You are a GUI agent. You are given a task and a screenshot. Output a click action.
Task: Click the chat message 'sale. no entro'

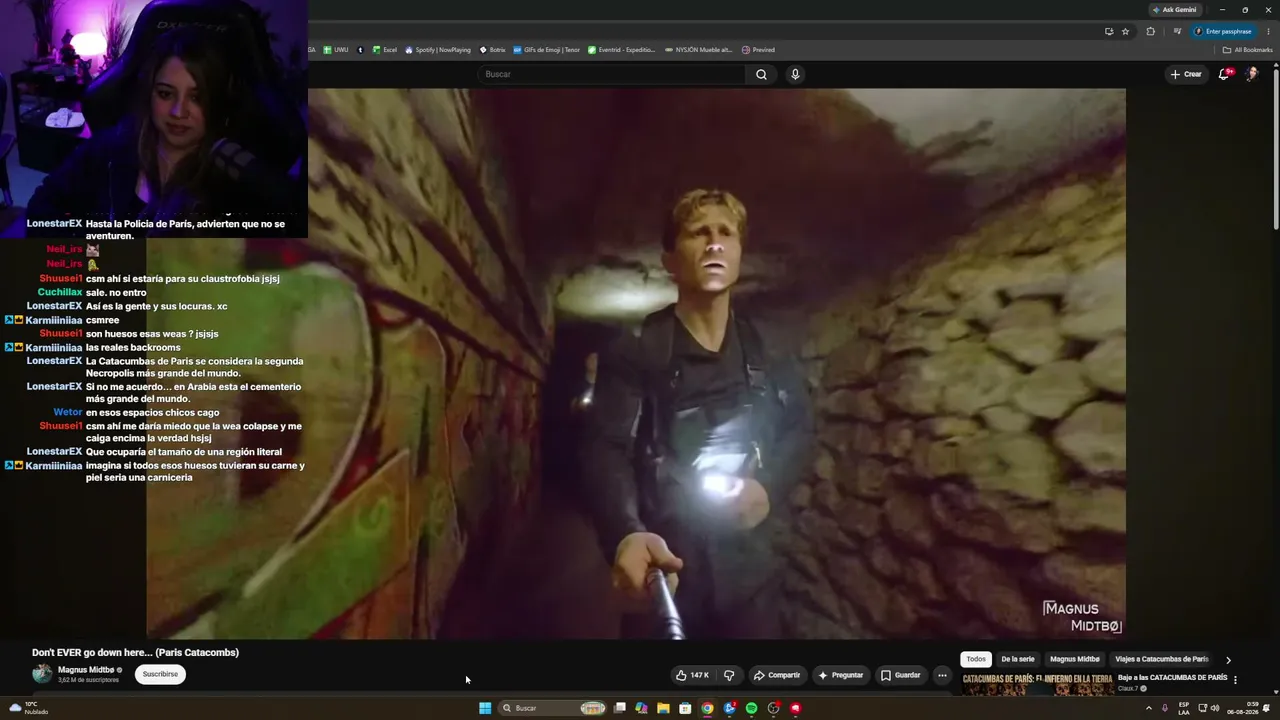(116, 292)
